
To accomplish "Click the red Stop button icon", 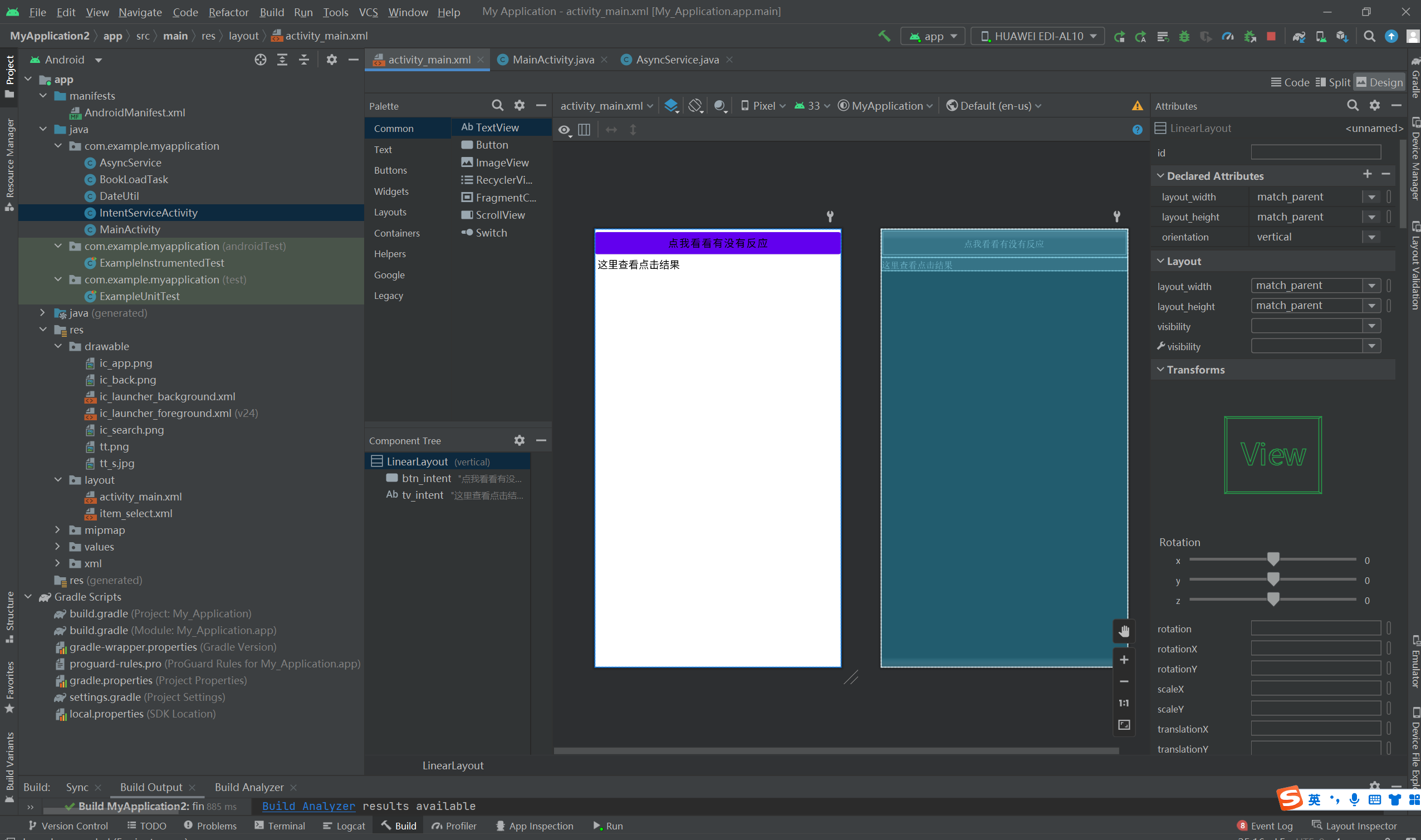I will [x=1271, y=36].
